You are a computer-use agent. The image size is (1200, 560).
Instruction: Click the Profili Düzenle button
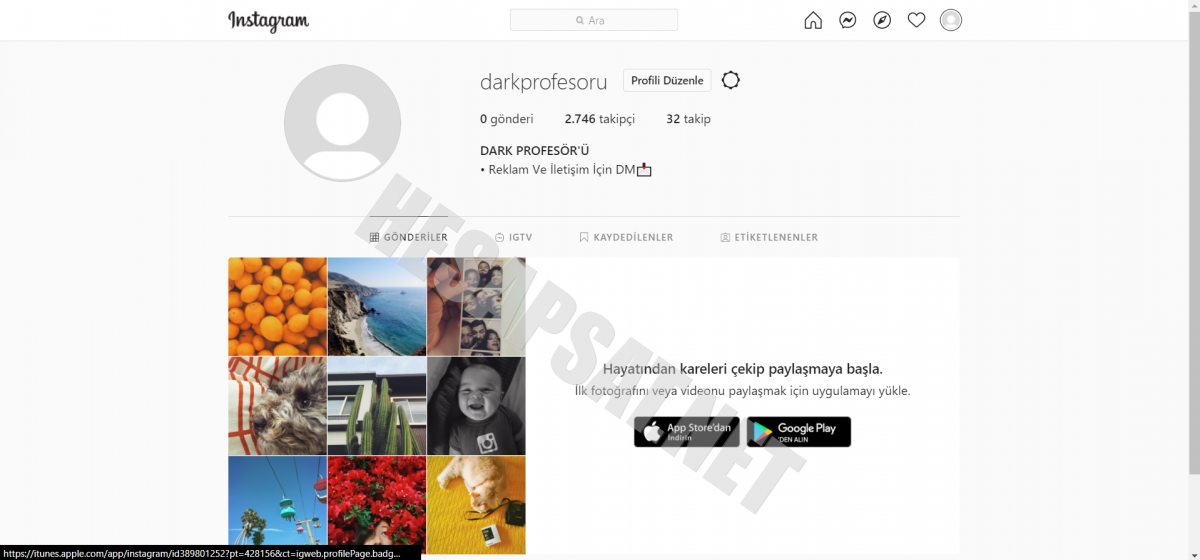(667, 81)
